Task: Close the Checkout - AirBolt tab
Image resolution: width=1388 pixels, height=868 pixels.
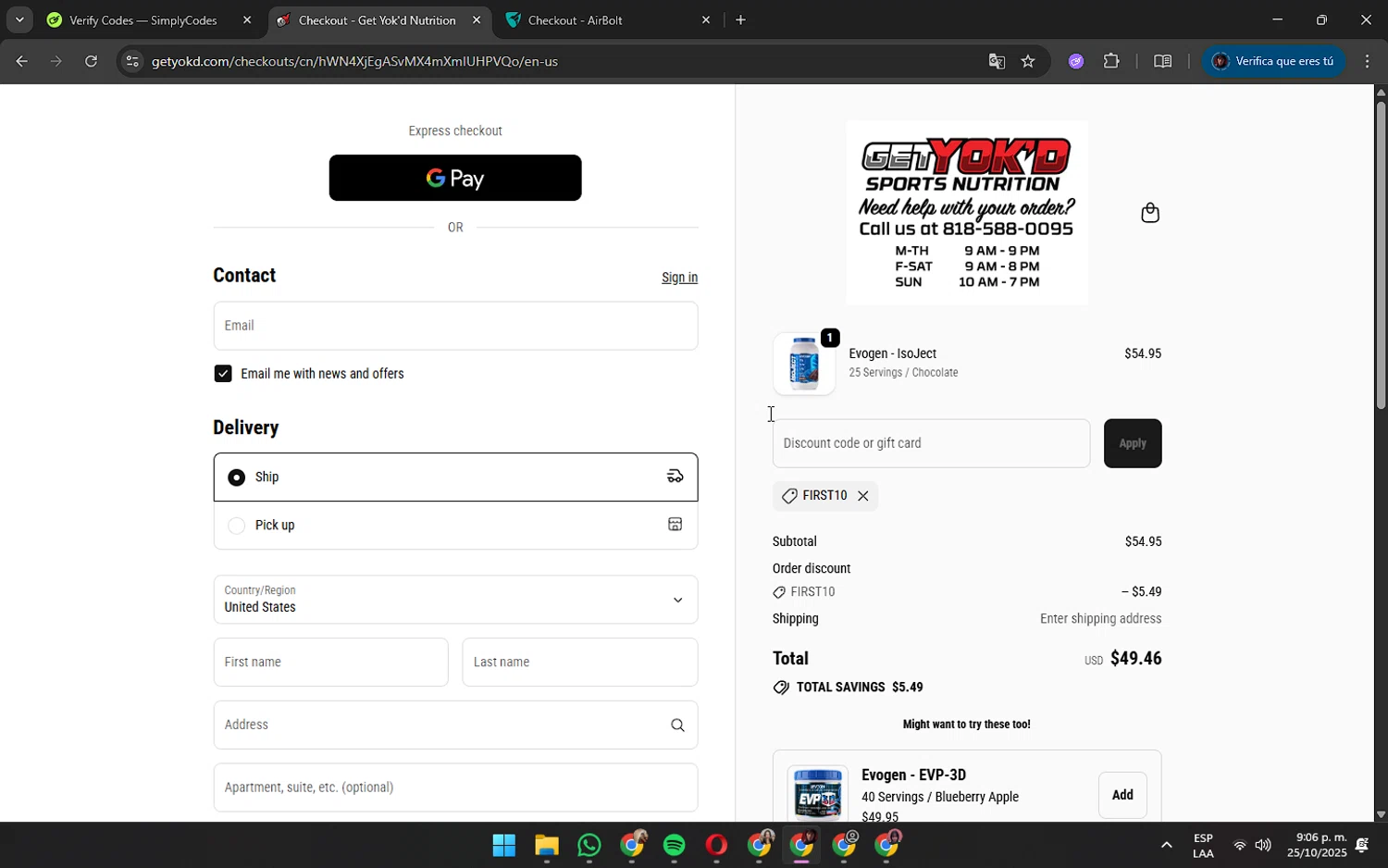Action: pos(706,20)
